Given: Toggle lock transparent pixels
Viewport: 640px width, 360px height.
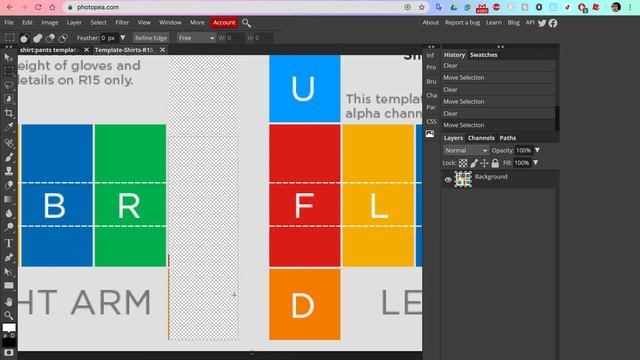Looking at the screenshot, I should point(463,163).
